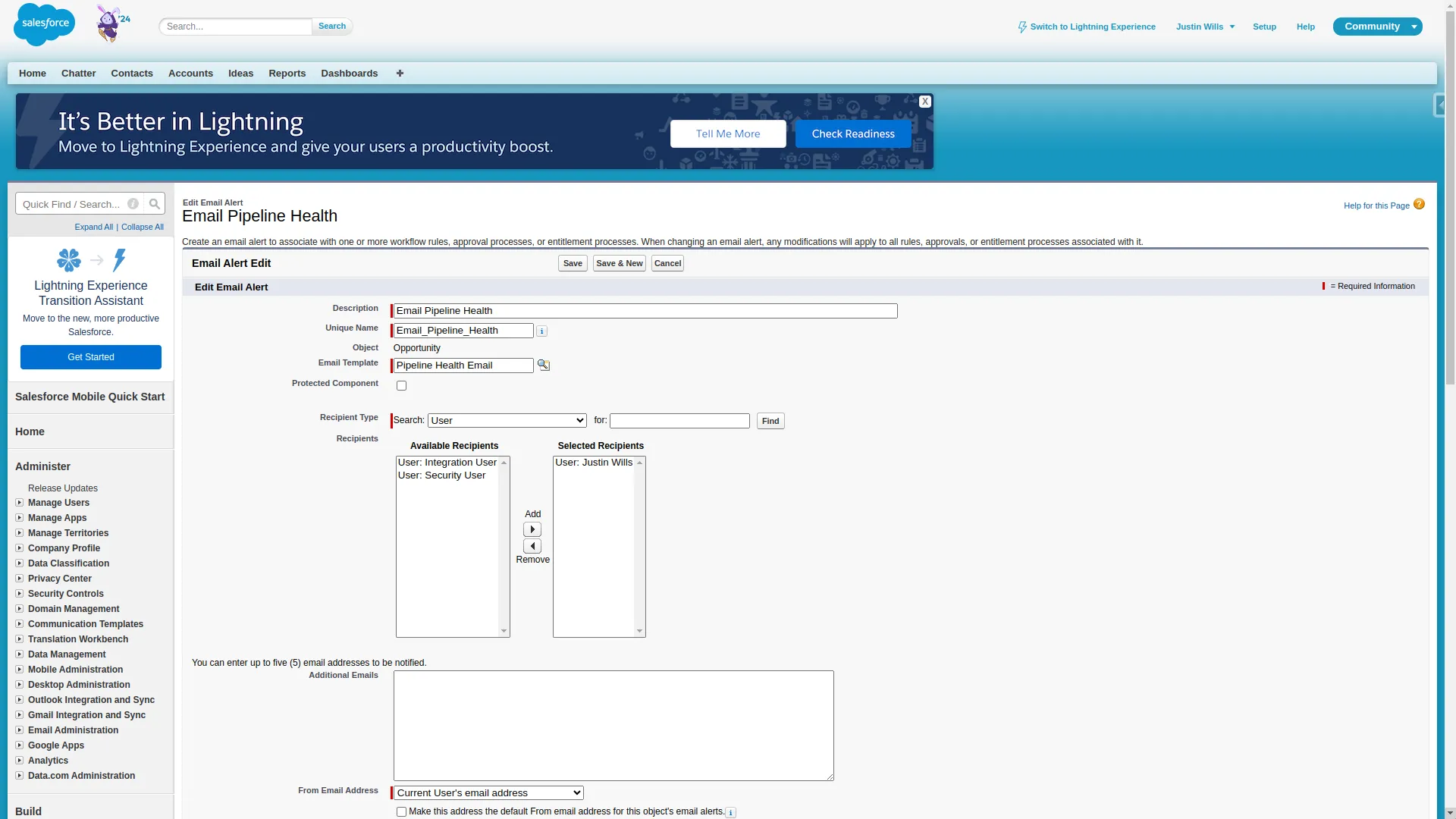
Task: Click the Unique Name info icon
Action: (541, 331)
